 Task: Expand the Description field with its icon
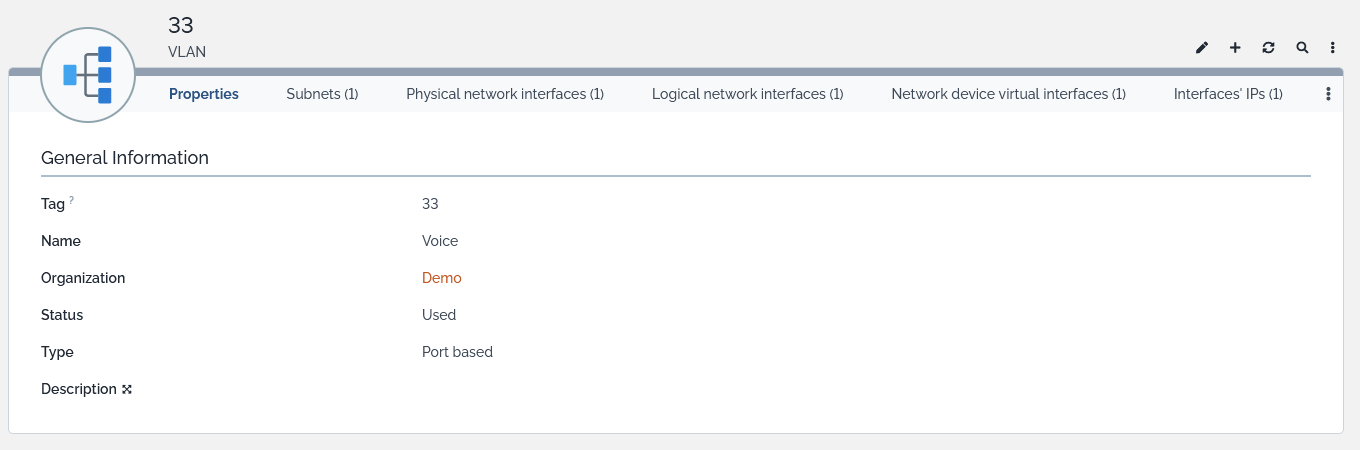[x=127, y=389]
